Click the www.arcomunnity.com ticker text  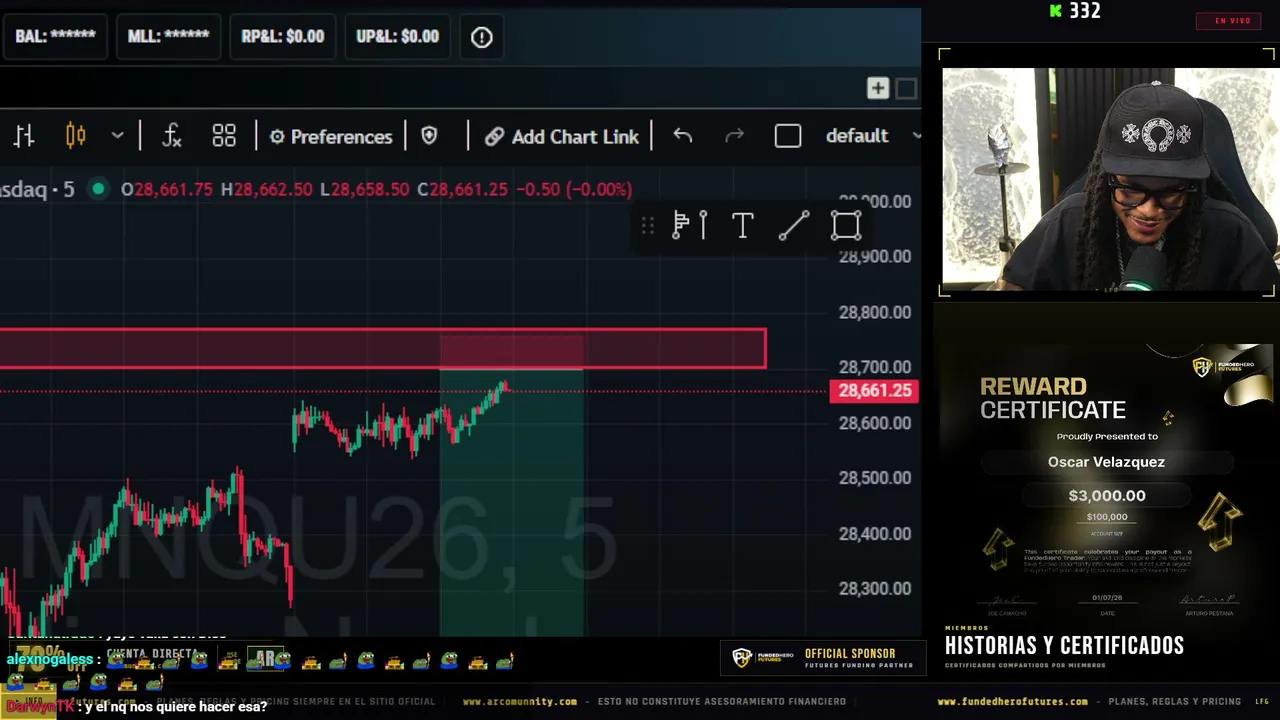pyautogui.click(x=519, y=702)
